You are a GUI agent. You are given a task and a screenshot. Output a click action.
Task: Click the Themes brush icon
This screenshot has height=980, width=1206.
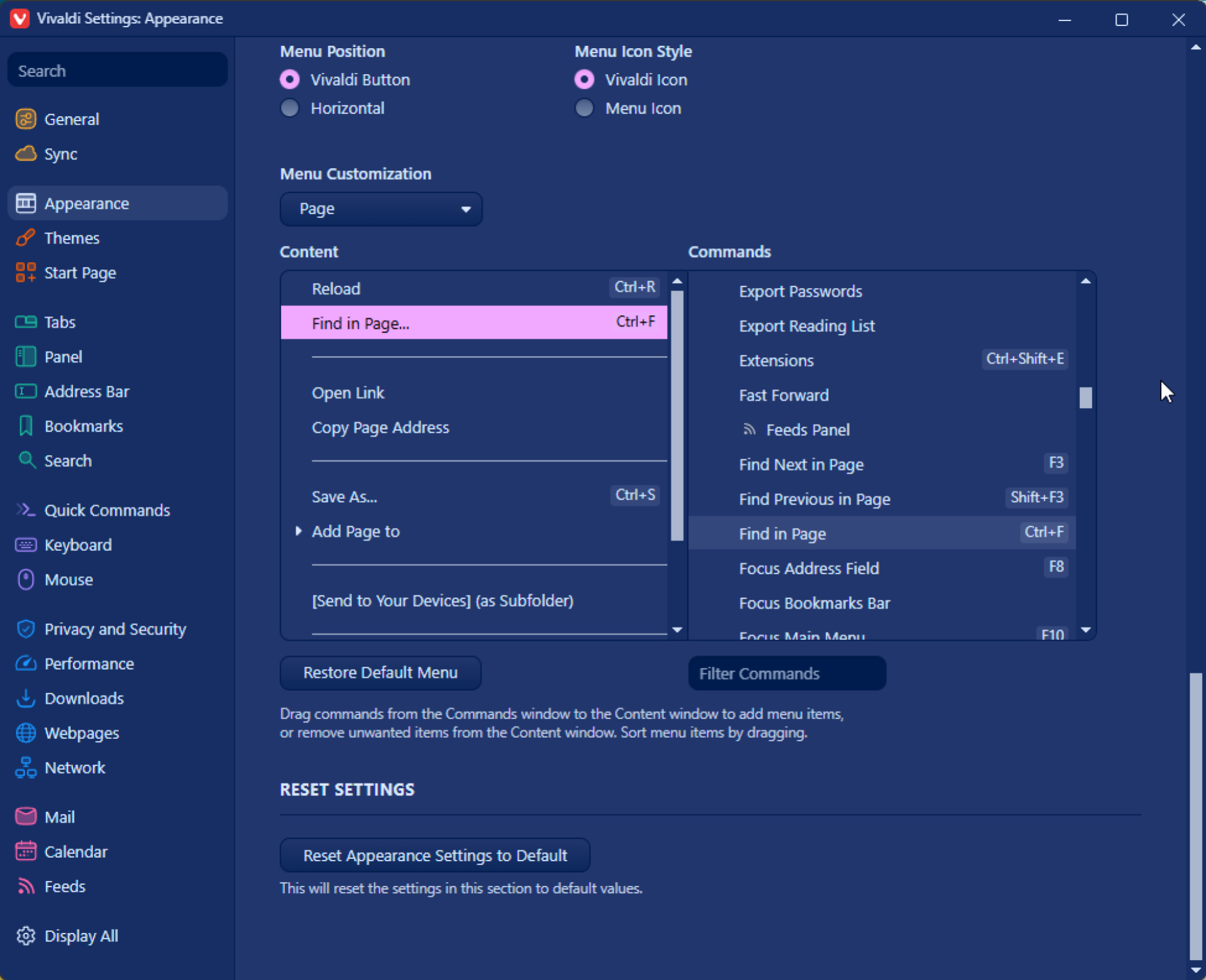pos(25,237)
